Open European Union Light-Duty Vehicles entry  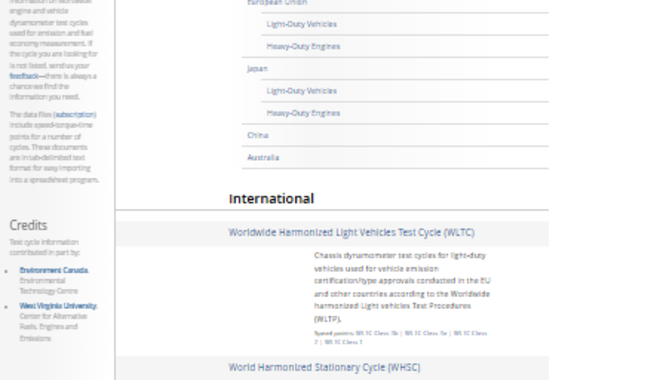coord(301,24)
